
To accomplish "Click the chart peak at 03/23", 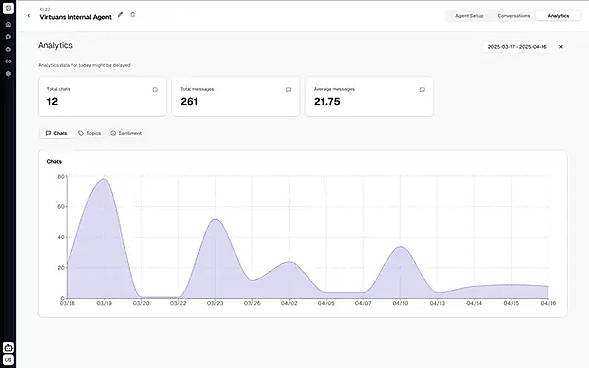I will [x=215, y=219].
